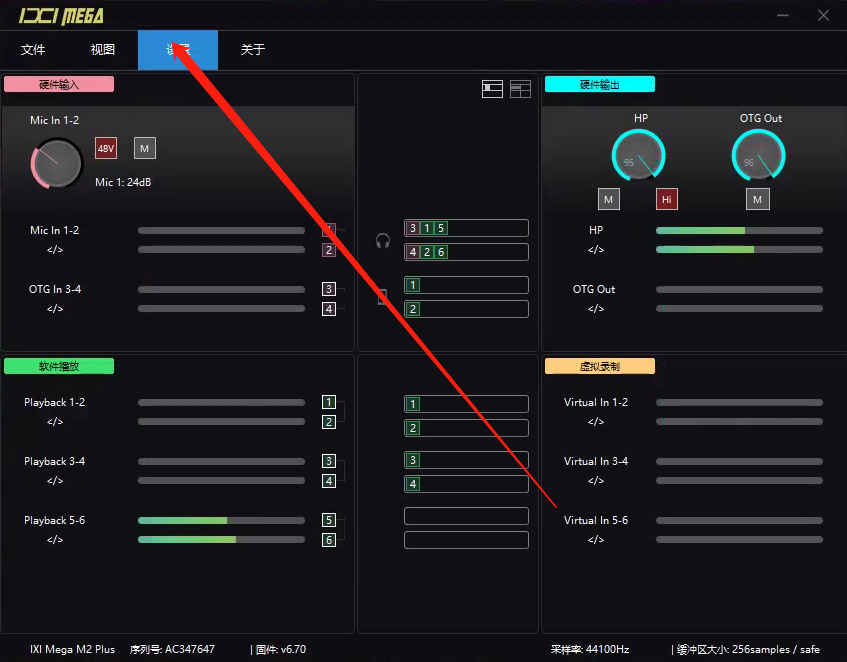This screenshot has width=847, height=662.
Task: Mute the OTG Out output
Action: click(x=758, y=199)
